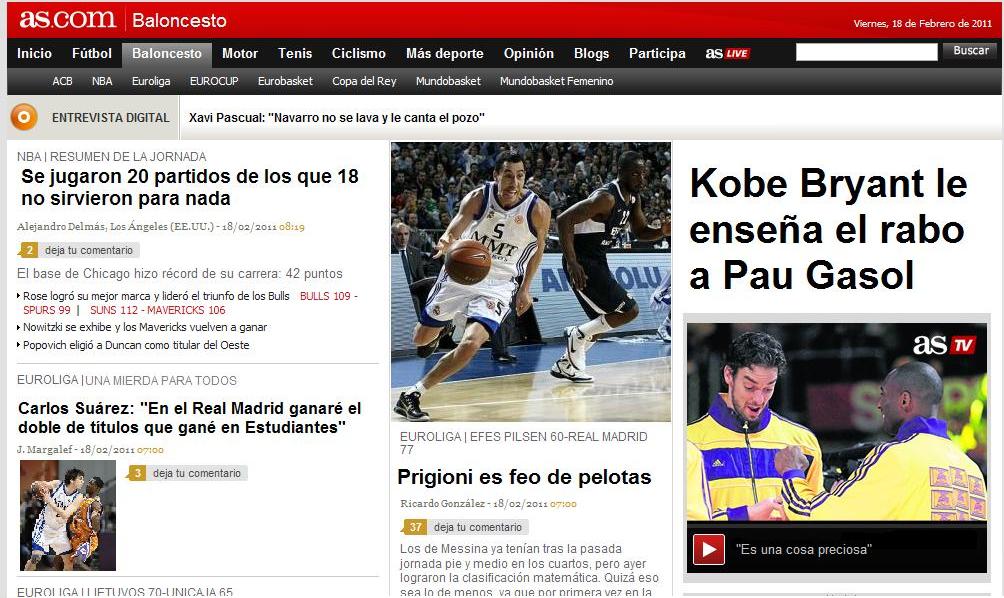
Task: Click the Ricardo González byline
Action: 443,504
